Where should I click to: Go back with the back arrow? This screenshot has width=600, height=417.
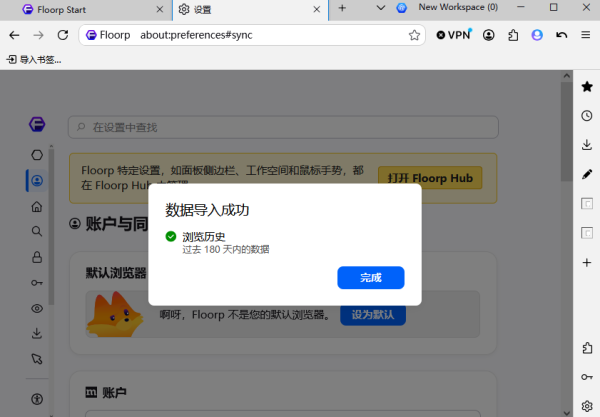pyautogui.click(x=14, y=35)
